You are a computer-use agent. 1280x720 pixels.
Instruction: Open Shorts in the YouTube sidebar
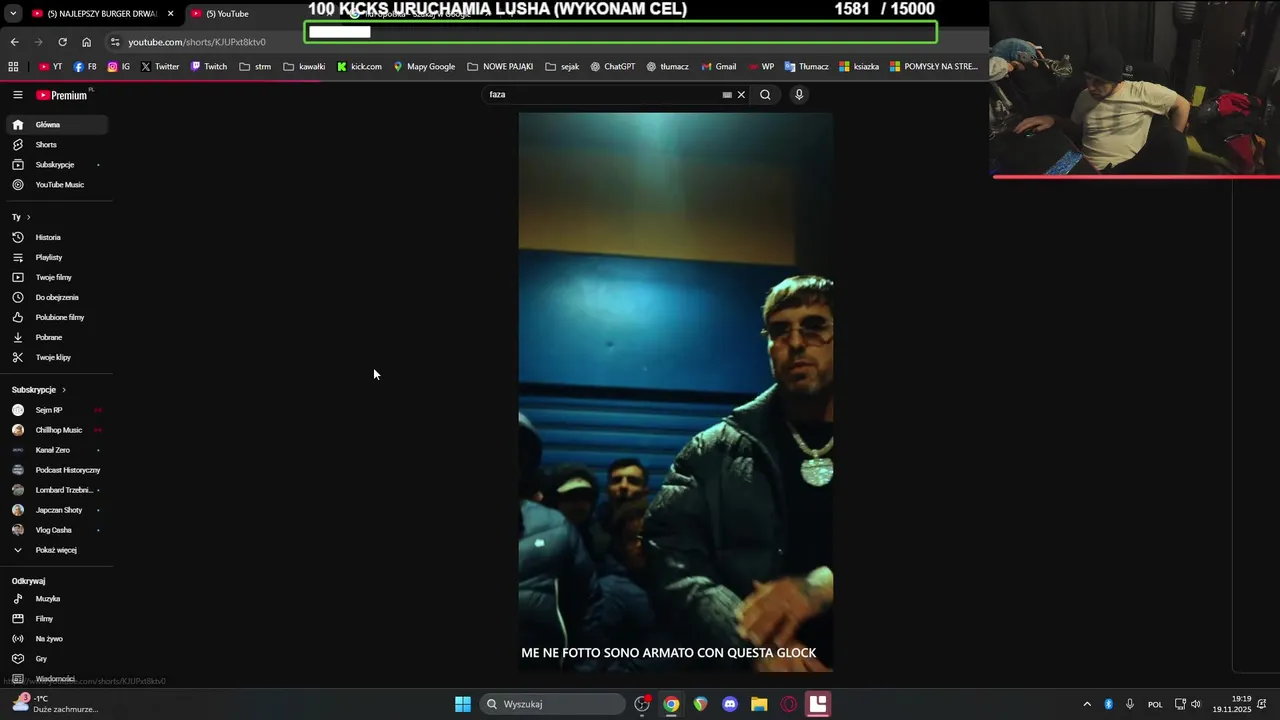56,145
